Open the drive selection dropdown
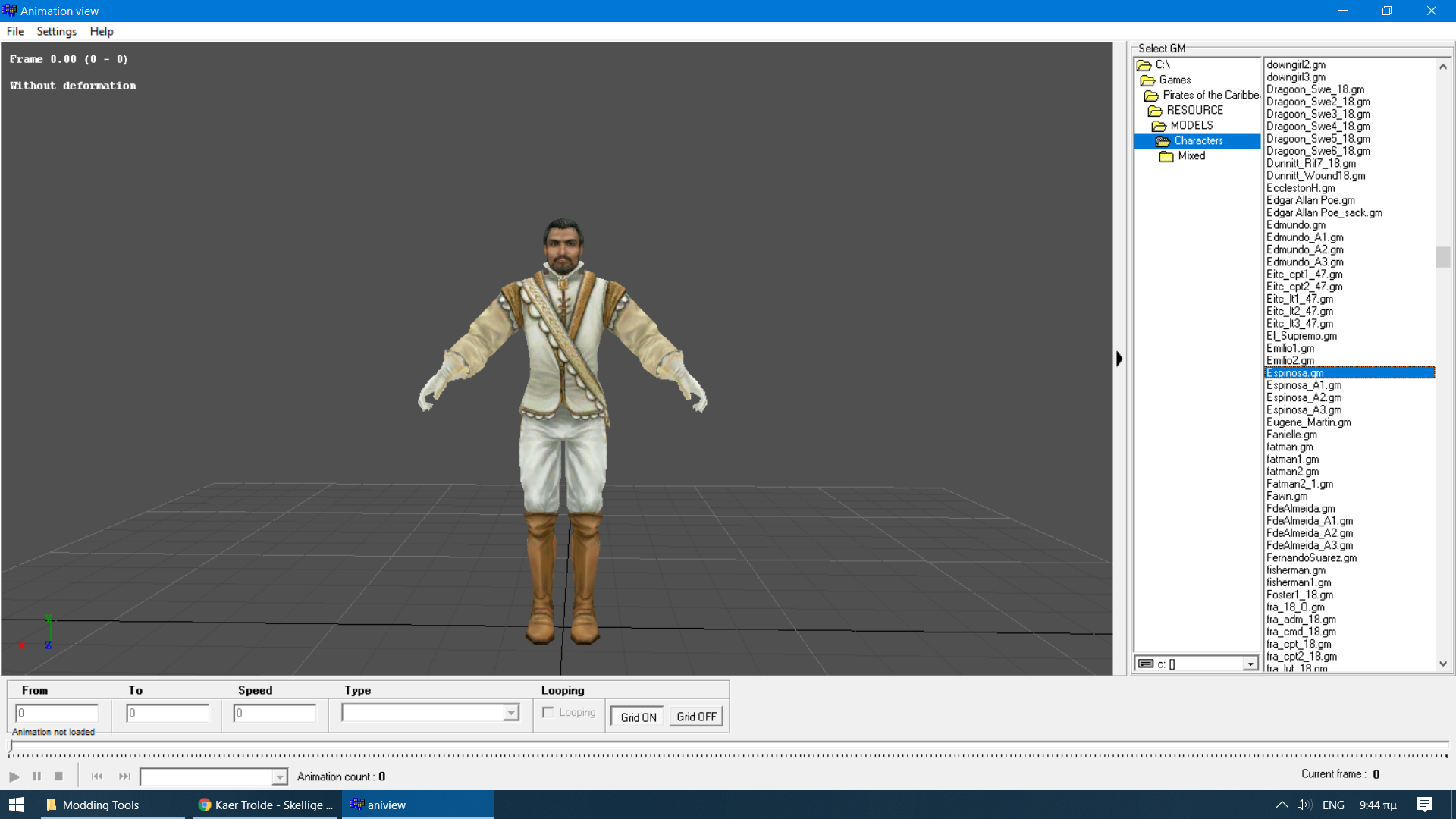Viewport: 1456px width, 819px height. coord(1250,664)
